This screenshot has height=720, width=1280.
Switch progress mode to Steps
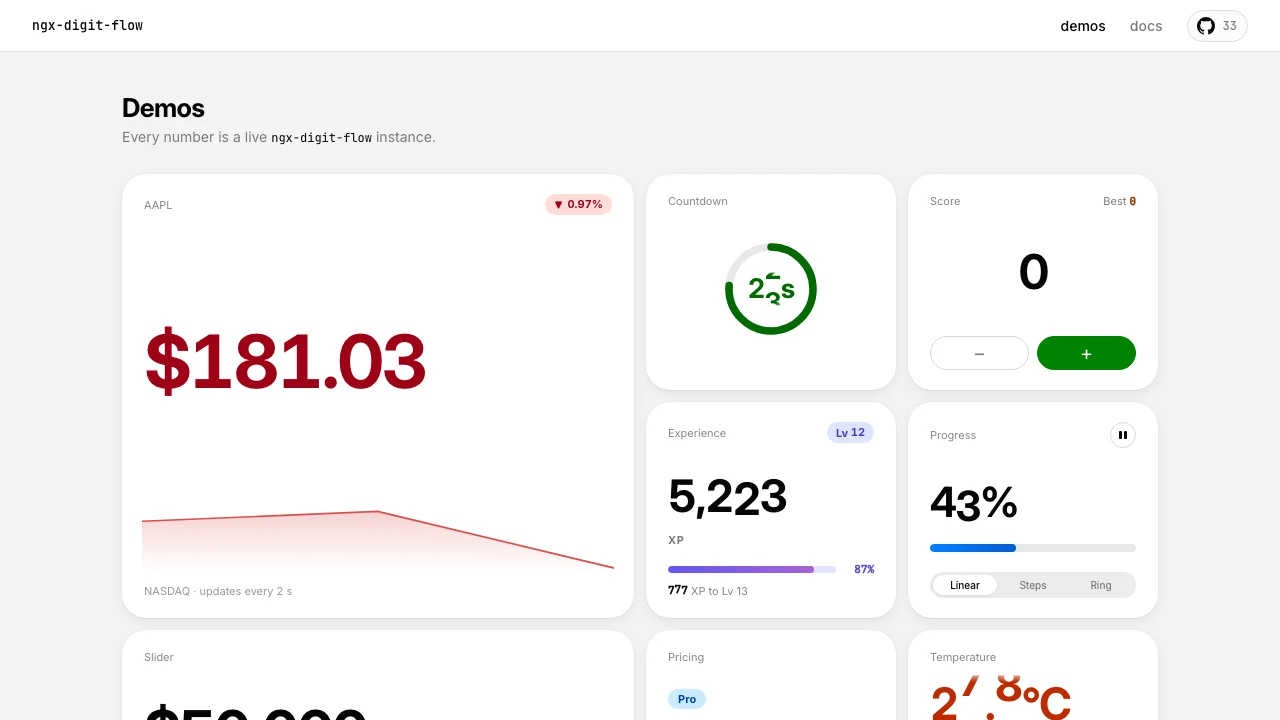1033,585
